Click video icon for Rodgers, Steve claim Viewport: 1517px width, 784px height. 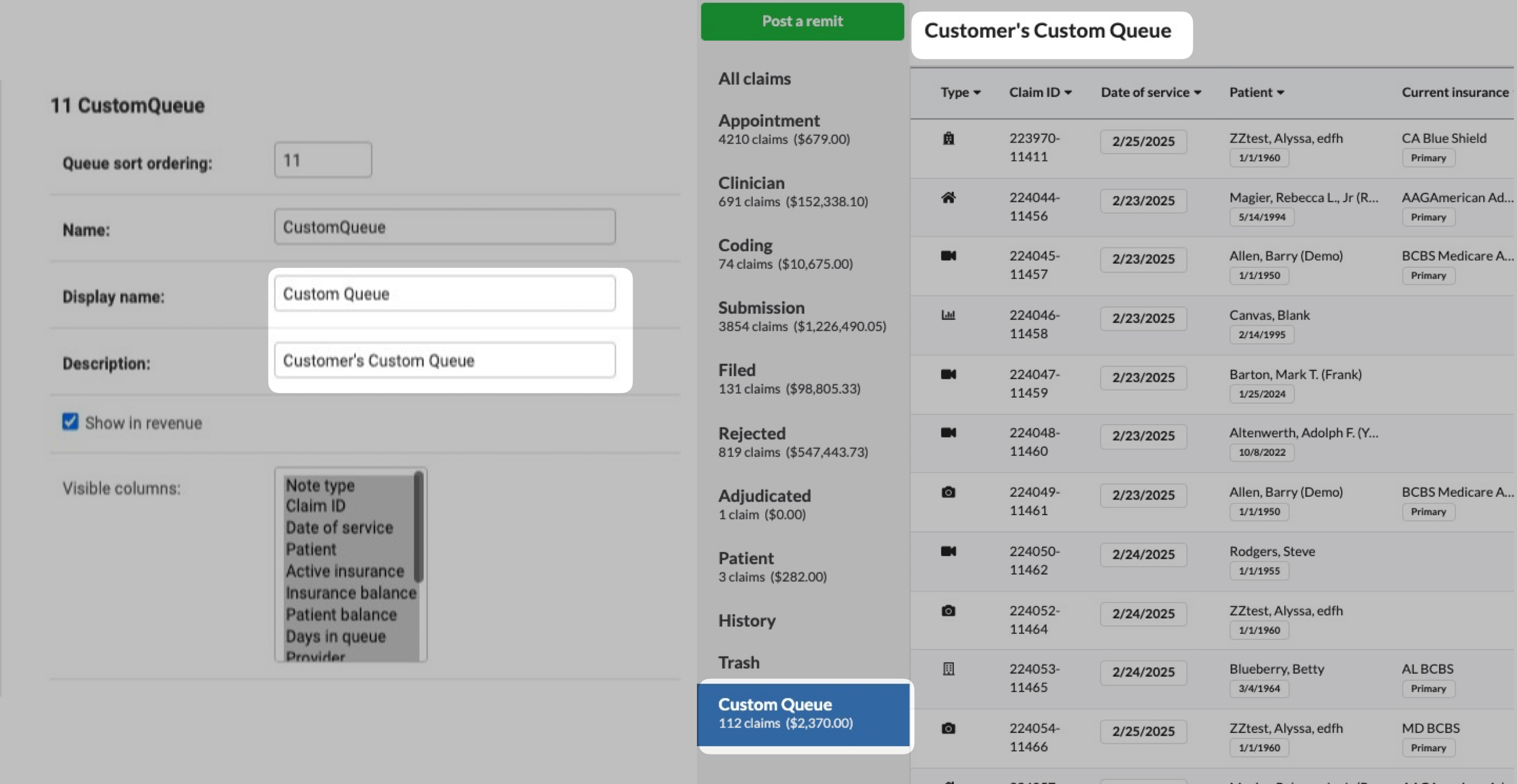(948, 551)
